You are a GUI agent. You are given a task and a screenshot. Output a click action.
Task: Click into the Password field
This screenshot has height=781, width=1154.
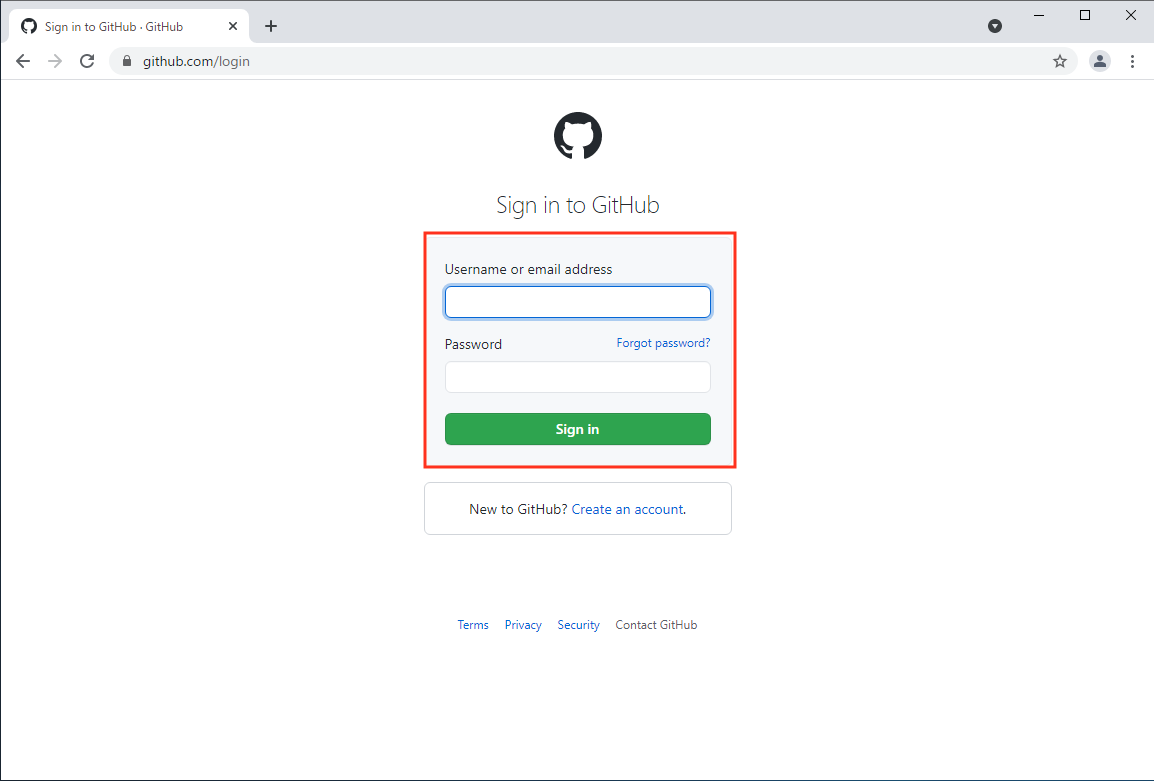[x=578, y=377]
